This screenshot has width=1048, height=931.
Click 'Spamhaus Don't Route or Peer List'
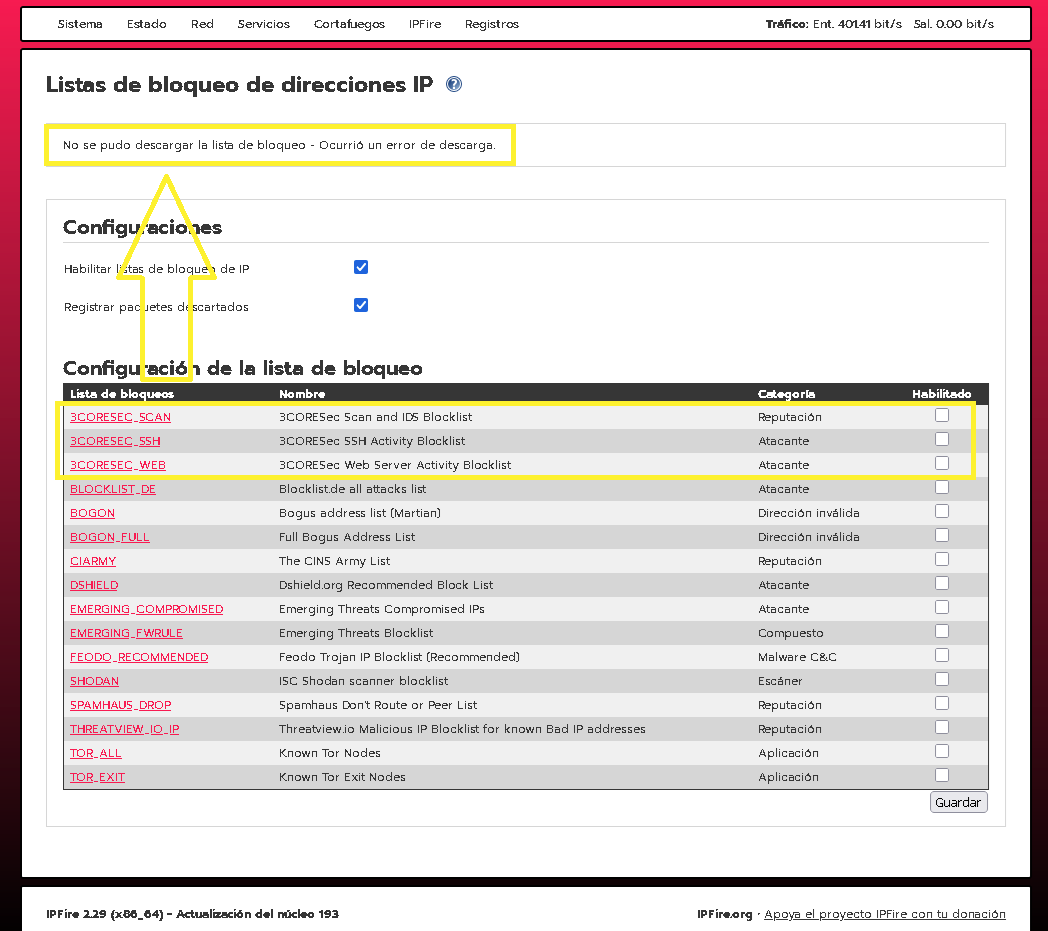click(x=378, y=706)
